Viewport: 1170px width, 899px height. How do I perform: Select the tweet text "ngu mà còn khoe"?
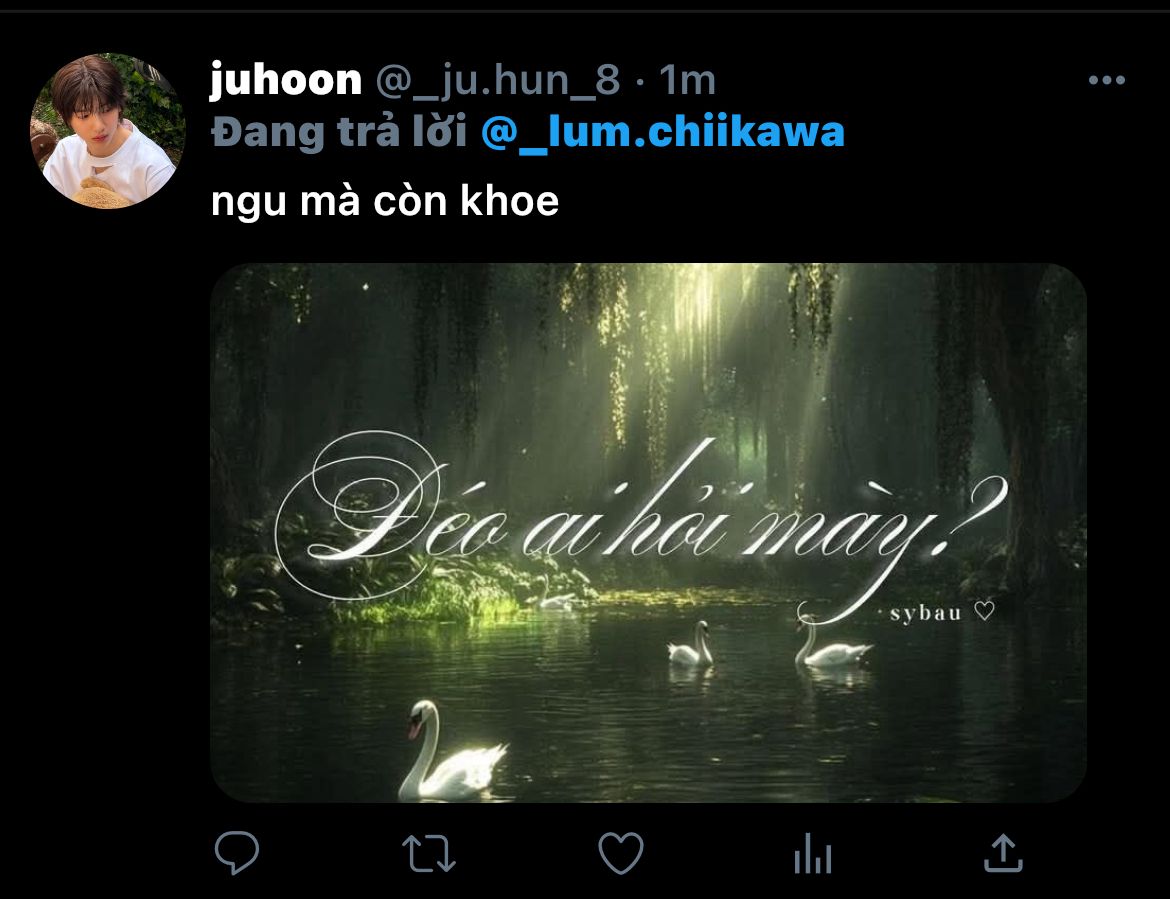pyautogui.click(x=385, y=201)
